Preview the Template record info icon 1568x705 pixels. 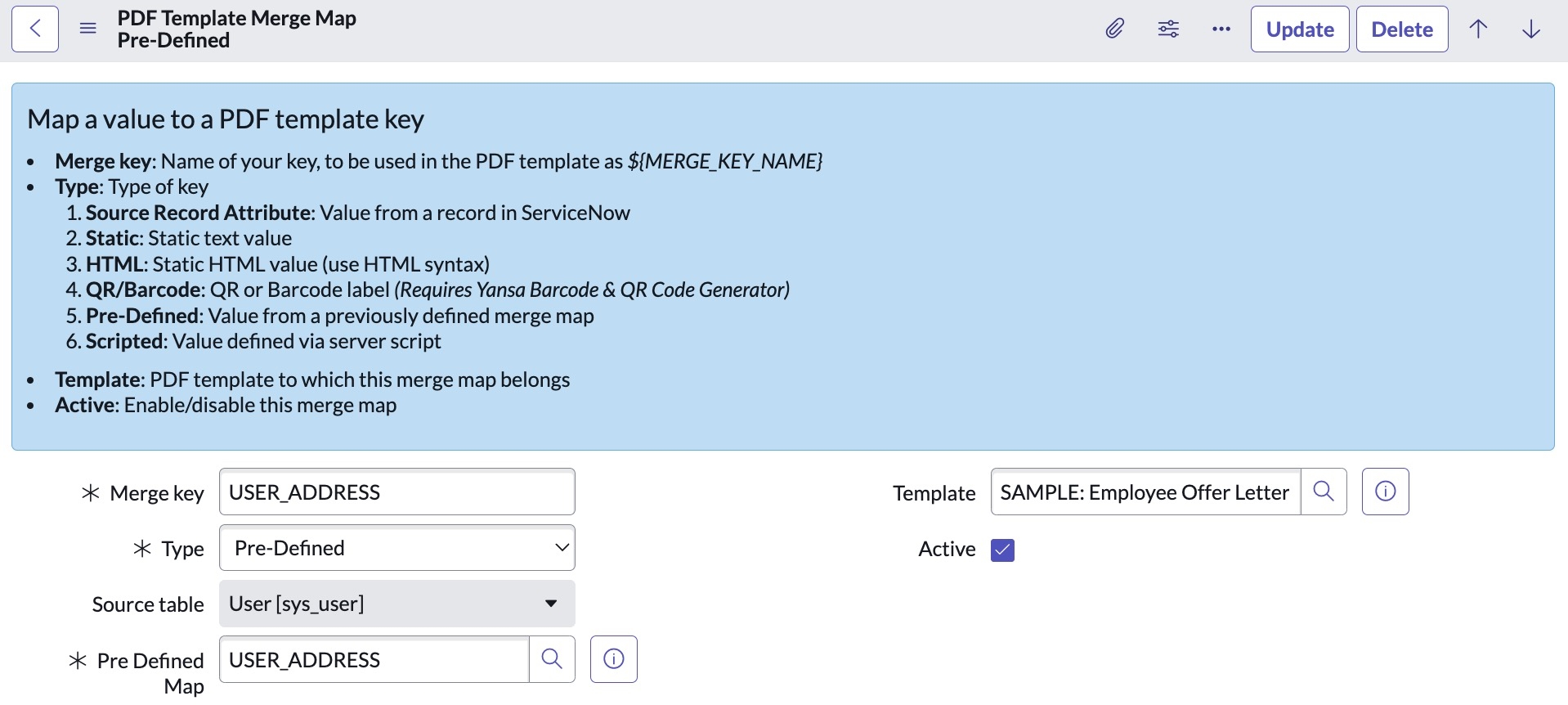1385,492
